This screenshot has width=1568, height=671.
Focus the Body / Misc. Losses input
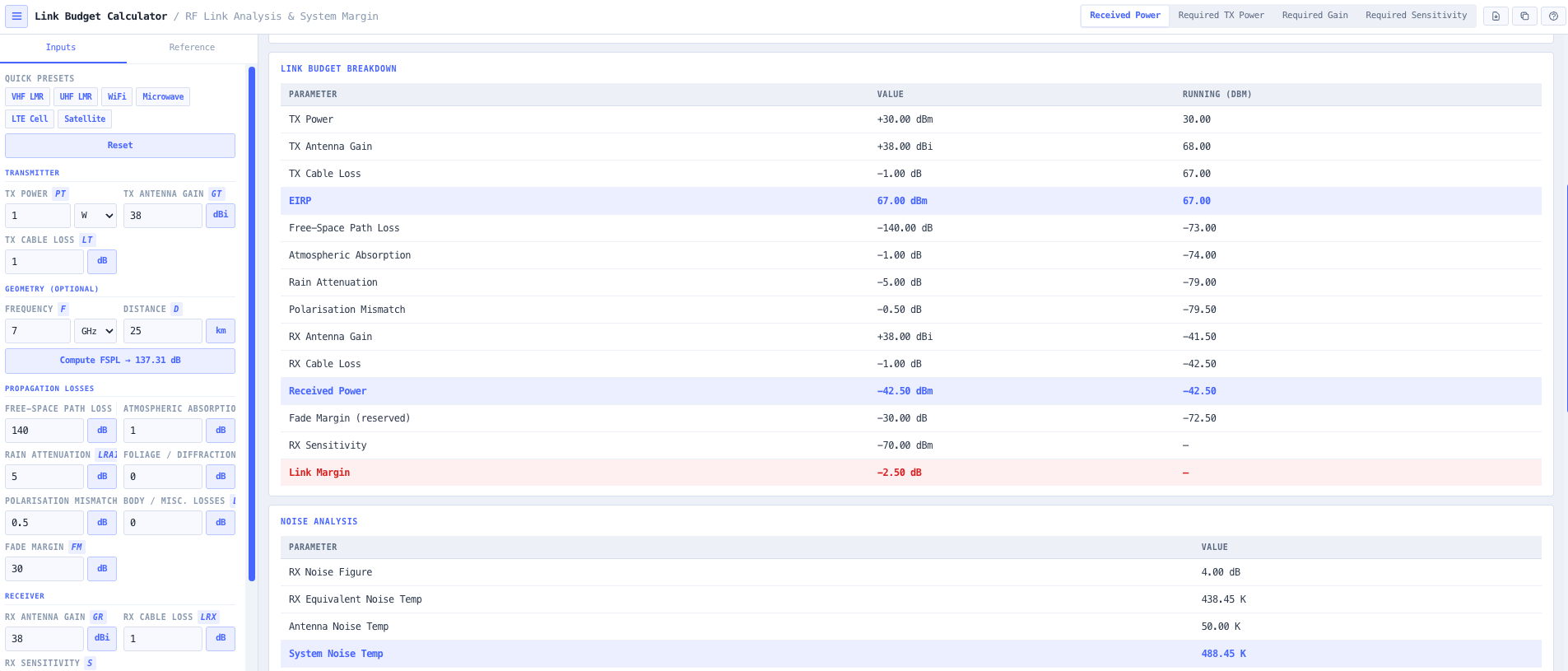click(163, 523)
